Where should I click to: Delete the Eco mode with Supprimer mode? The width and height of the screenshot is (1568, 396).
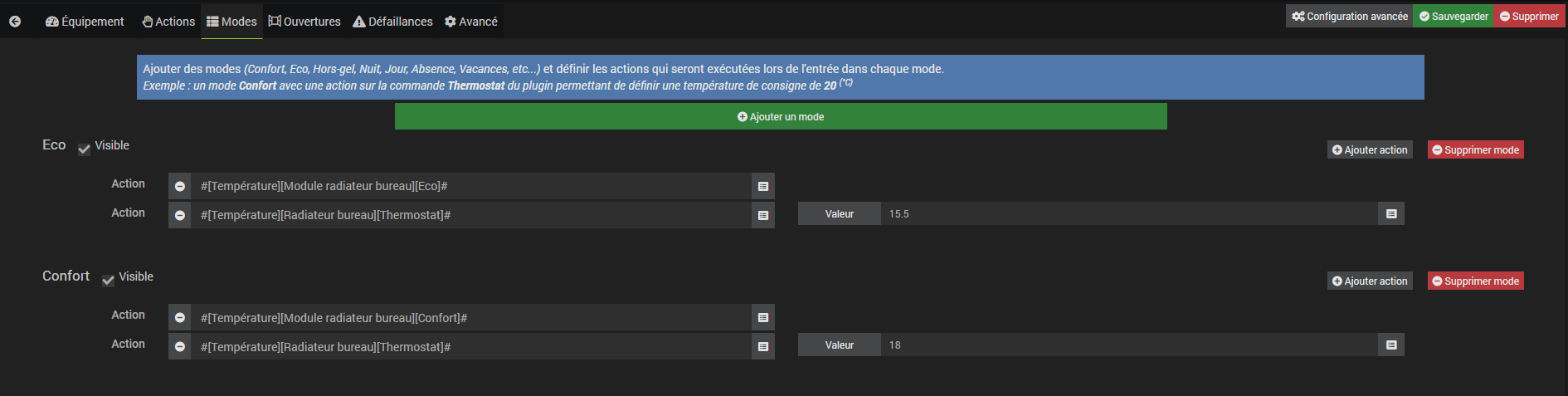click(1476, 149)
